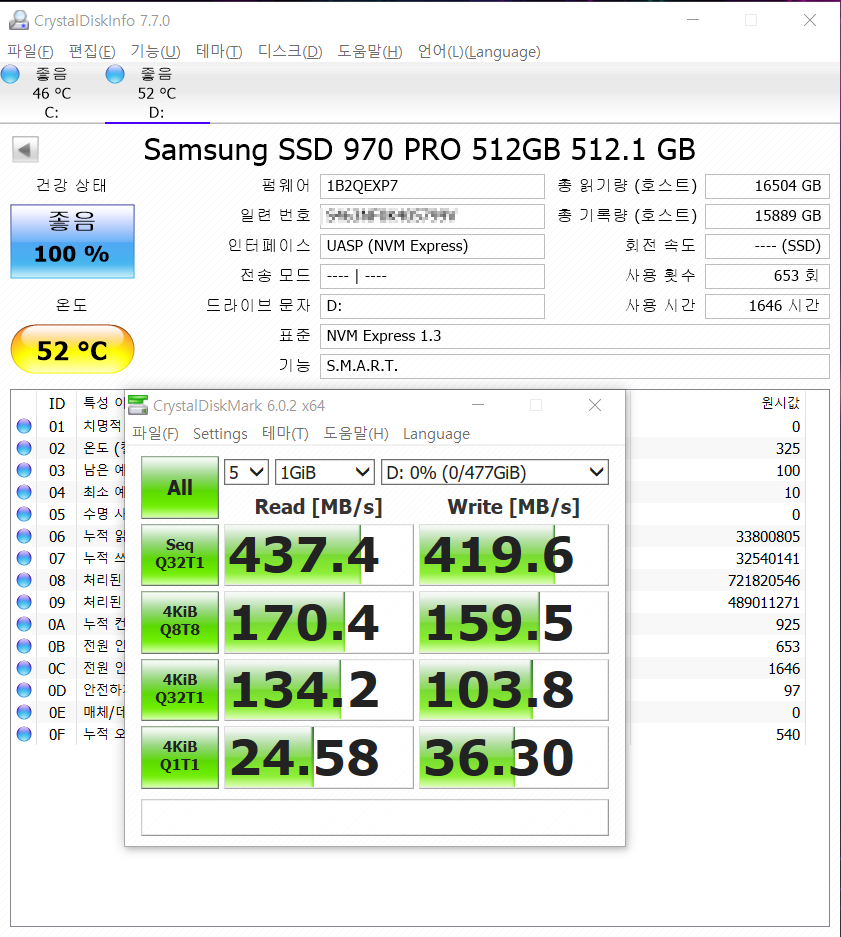Open the test count dropdown showing 5
This screenshot has width=841, height=937.
pos(246,472)
